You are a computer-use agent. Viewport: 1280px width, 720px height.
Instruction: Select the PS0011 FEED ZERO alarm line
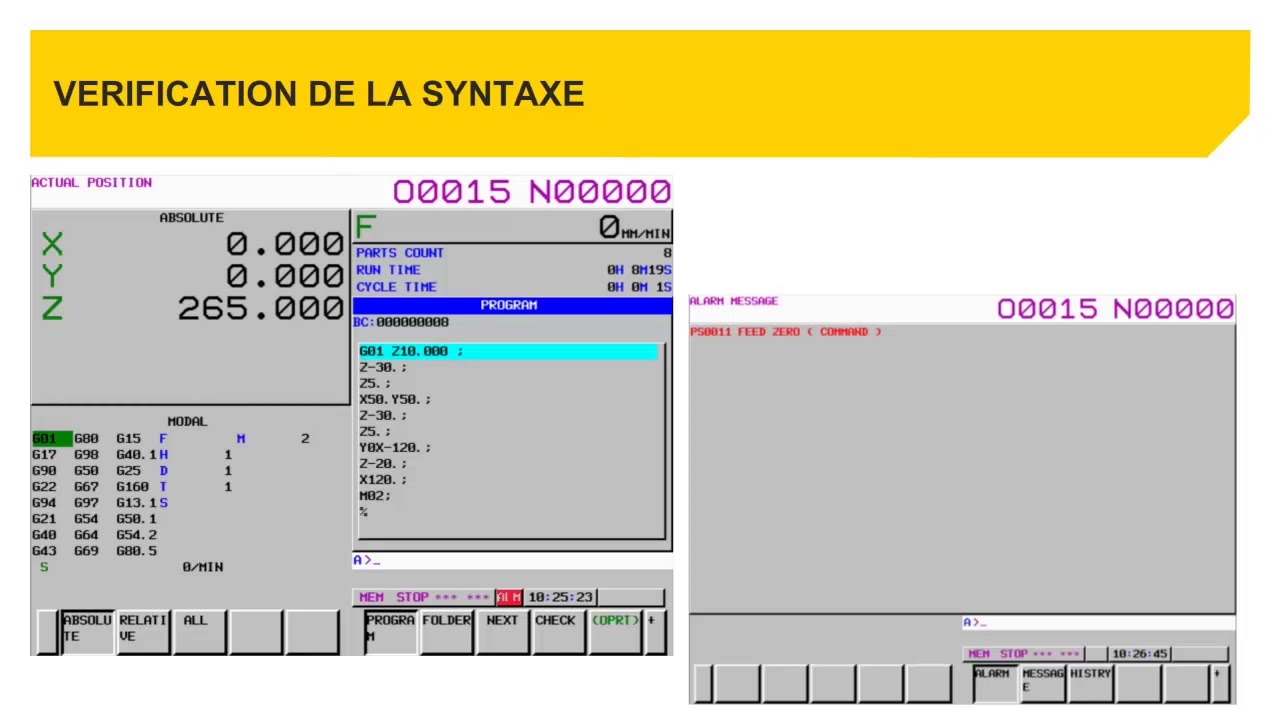pyautogui.click(x=786, y=332)
